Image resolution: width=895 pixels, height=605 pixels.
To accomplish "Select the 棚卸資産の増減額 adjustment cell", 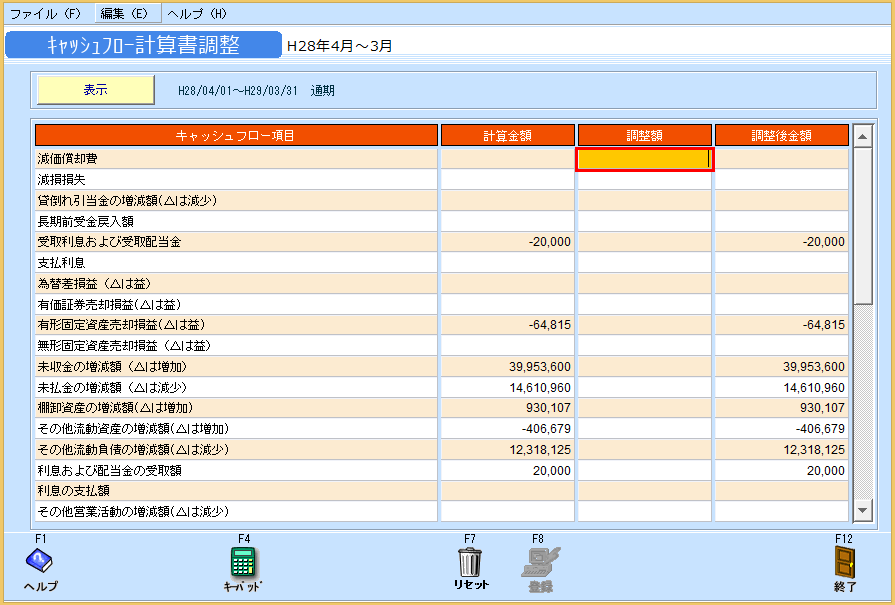I will (644, 408).
